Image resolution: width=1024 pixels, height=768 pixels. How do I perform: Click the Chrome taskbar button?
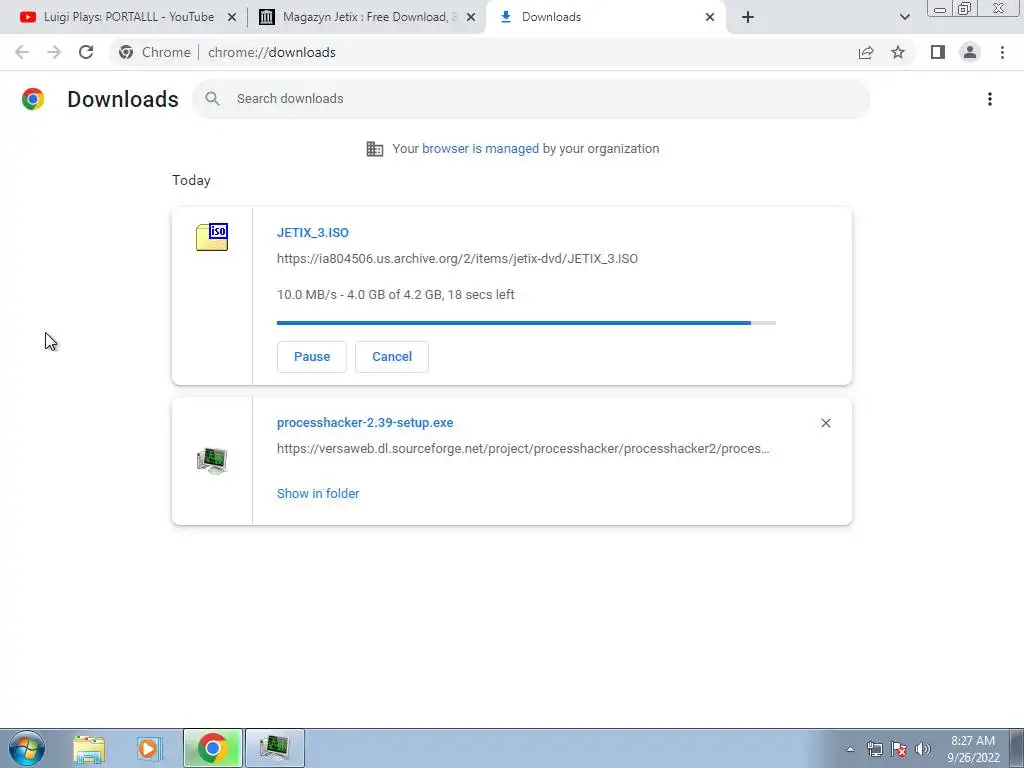click(213, 748)
